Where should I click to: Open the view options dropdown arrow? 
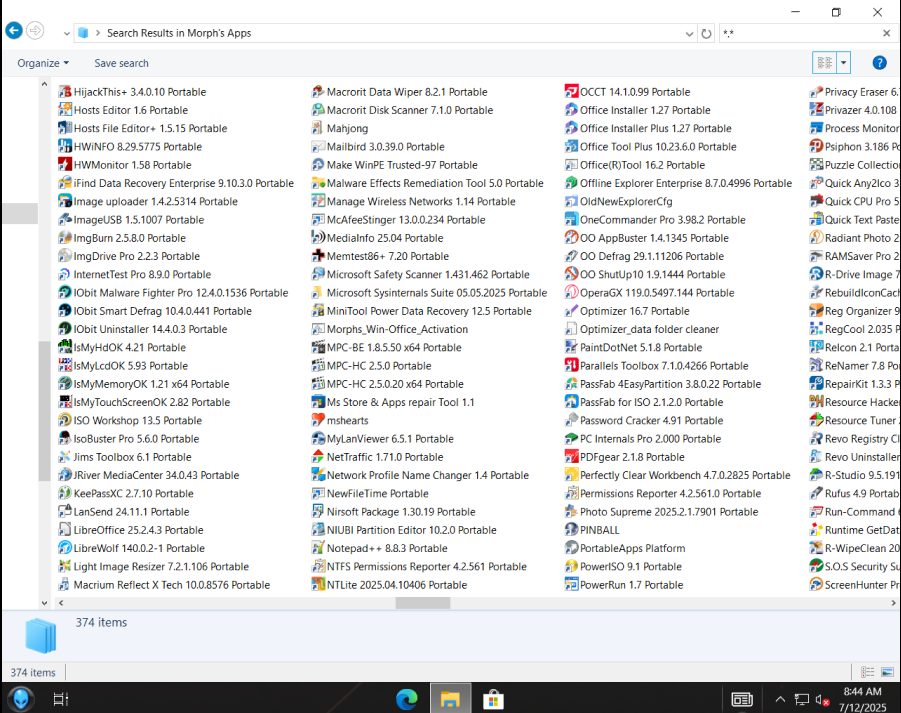tap(844, 63)
